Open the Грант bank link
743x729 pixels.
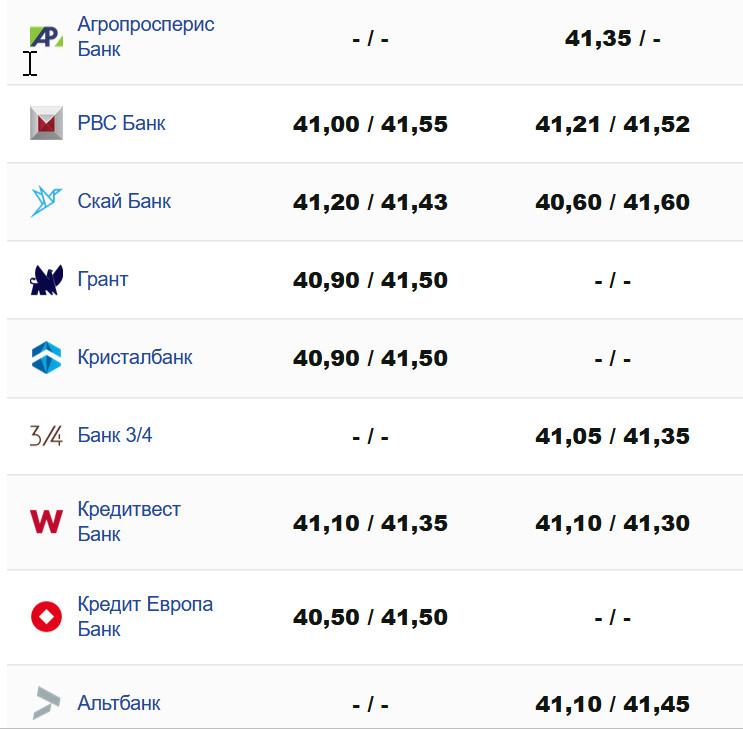pyautogui.click(x=102, y=279)
